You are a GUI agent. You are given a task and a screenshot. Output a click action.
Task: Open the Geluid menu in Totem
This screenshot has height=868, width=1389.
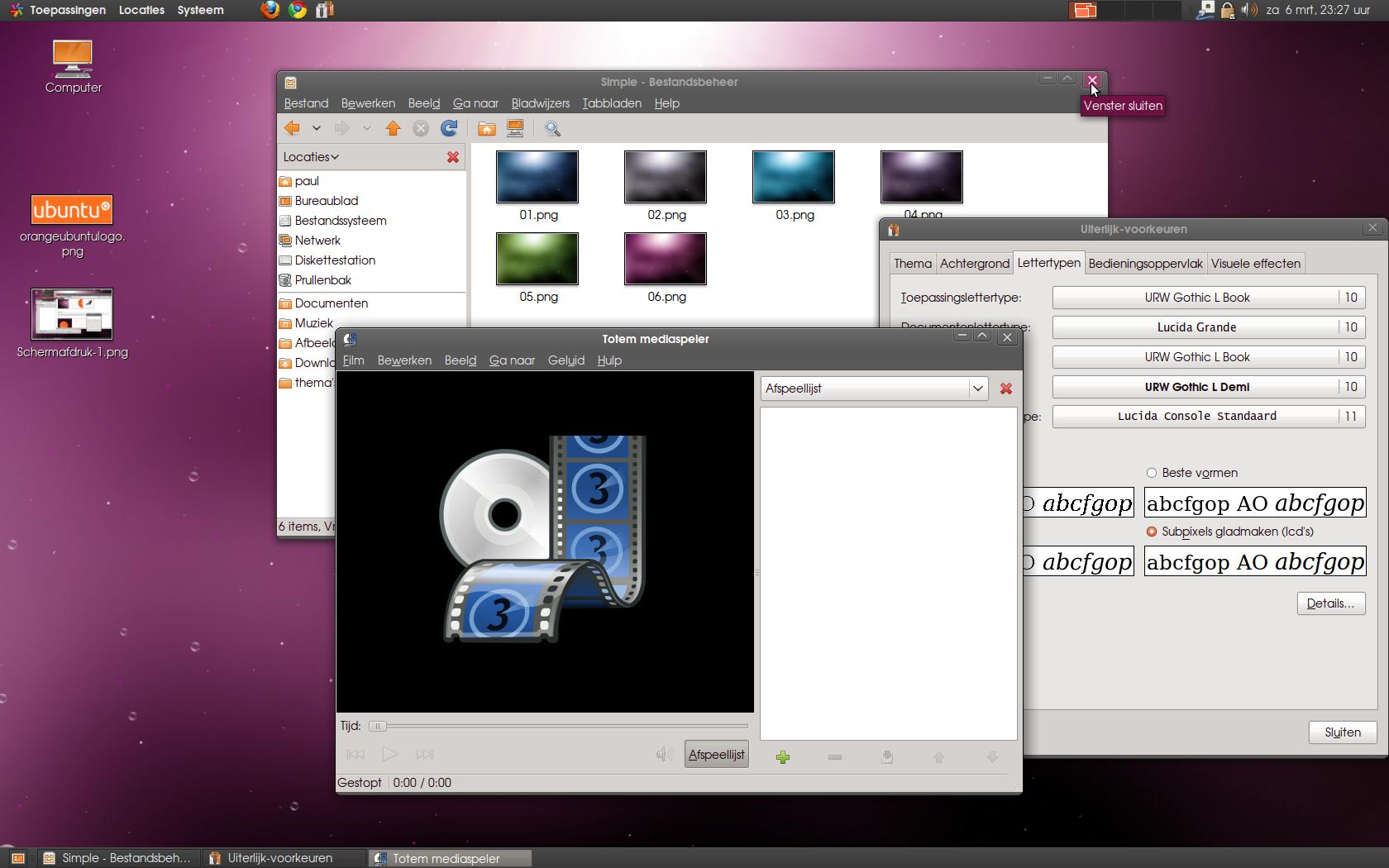(566, 360)
